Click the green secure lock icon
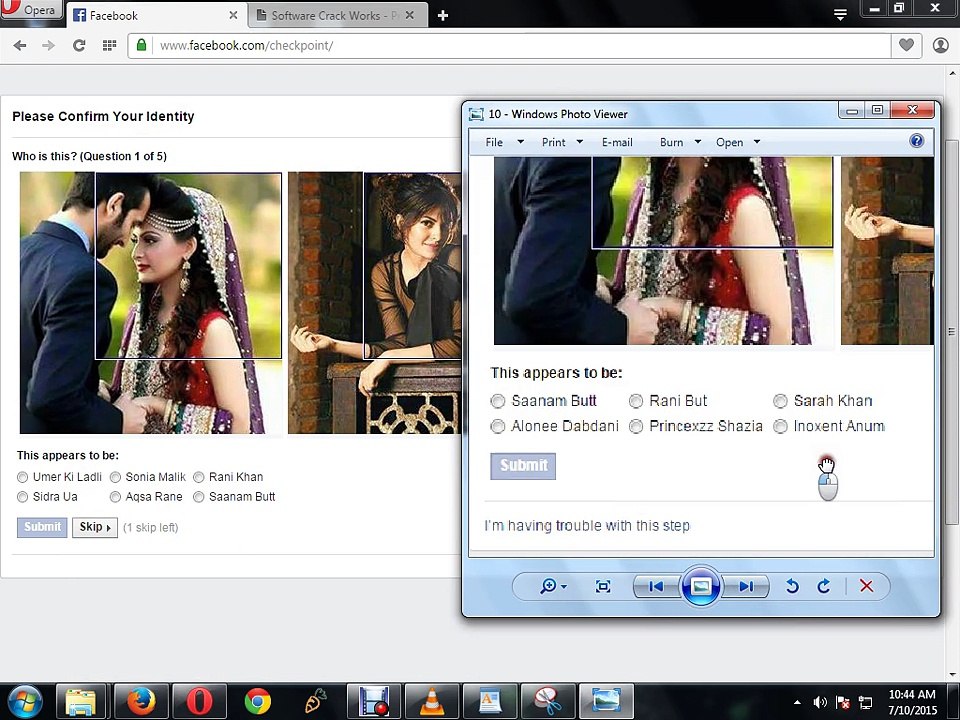The width and height of the screenshot is (960, 720). [141, 45]
